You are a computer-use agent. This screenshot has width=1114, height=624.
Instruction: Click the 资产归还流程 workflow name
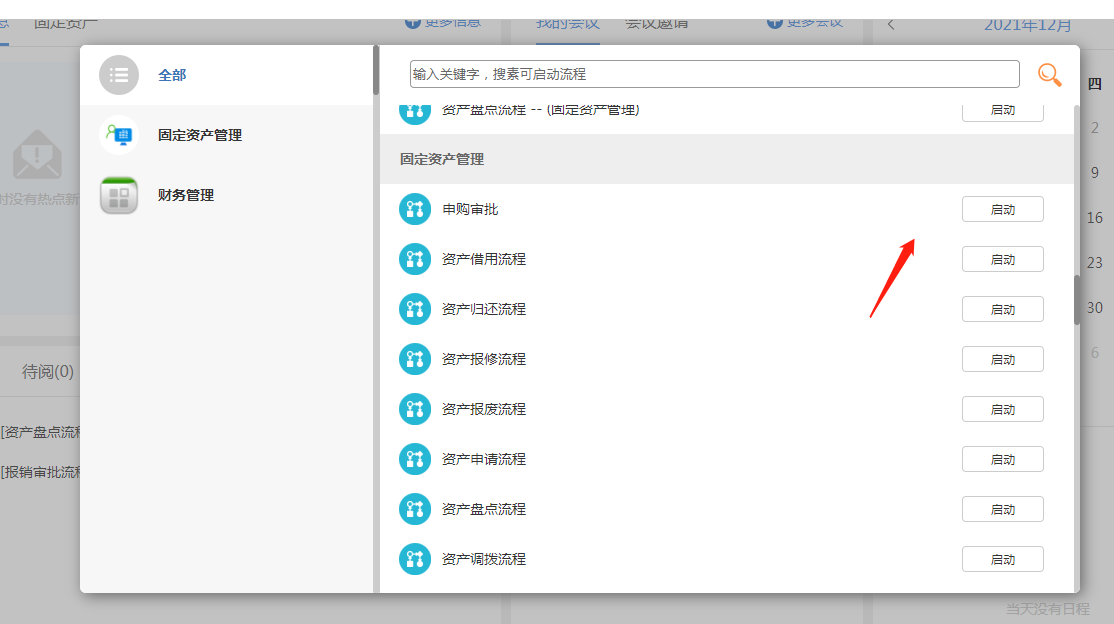(x=484, y=309)
